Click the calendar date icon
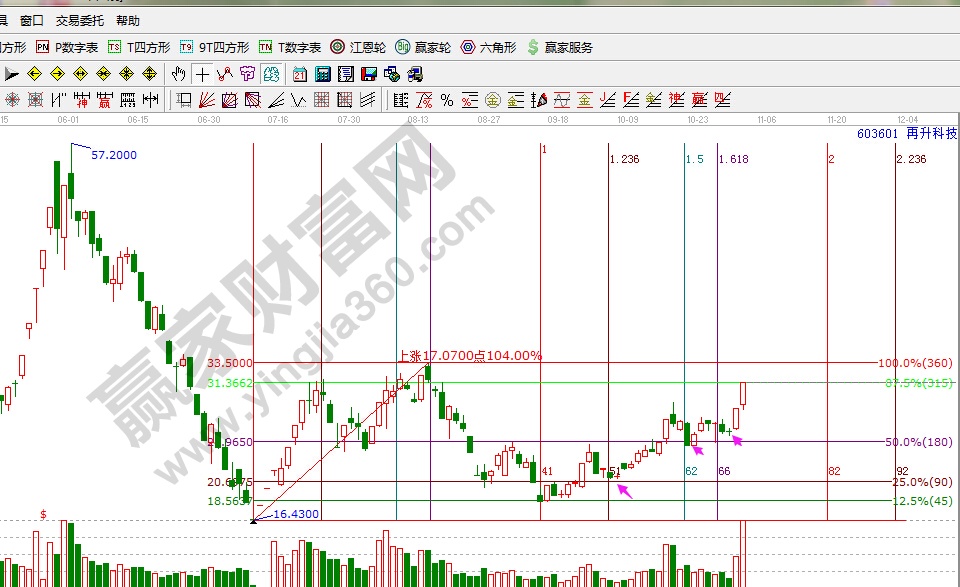 pyautogui.click(x=300, y=74)
